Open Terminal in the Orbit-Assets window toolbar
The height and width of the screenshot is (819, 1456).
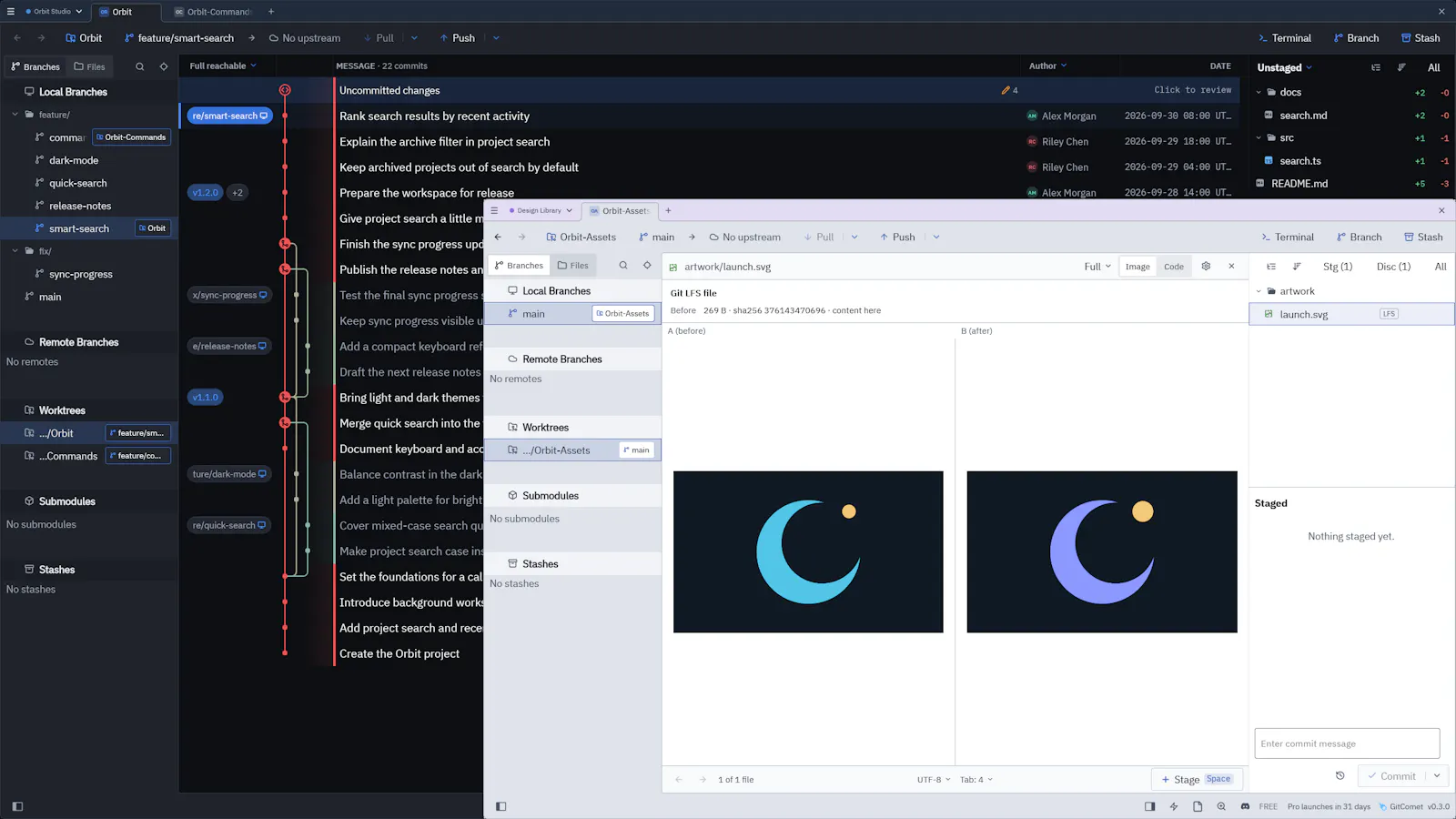pyautogui.click(x=1287, y=237)
